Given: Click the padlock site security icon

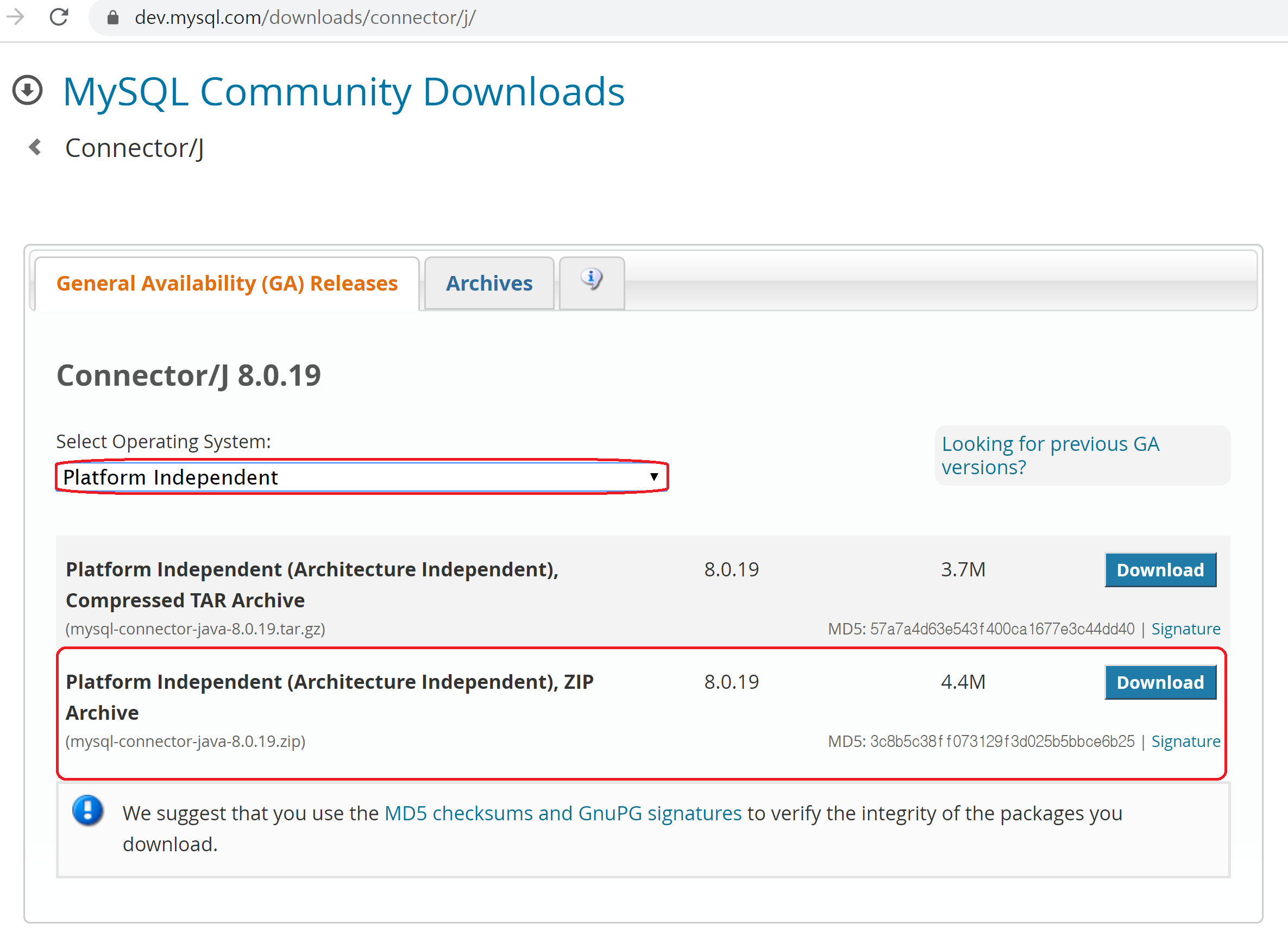Looking at the screenshot, I should pyautogui.click(x=113, y=17).
